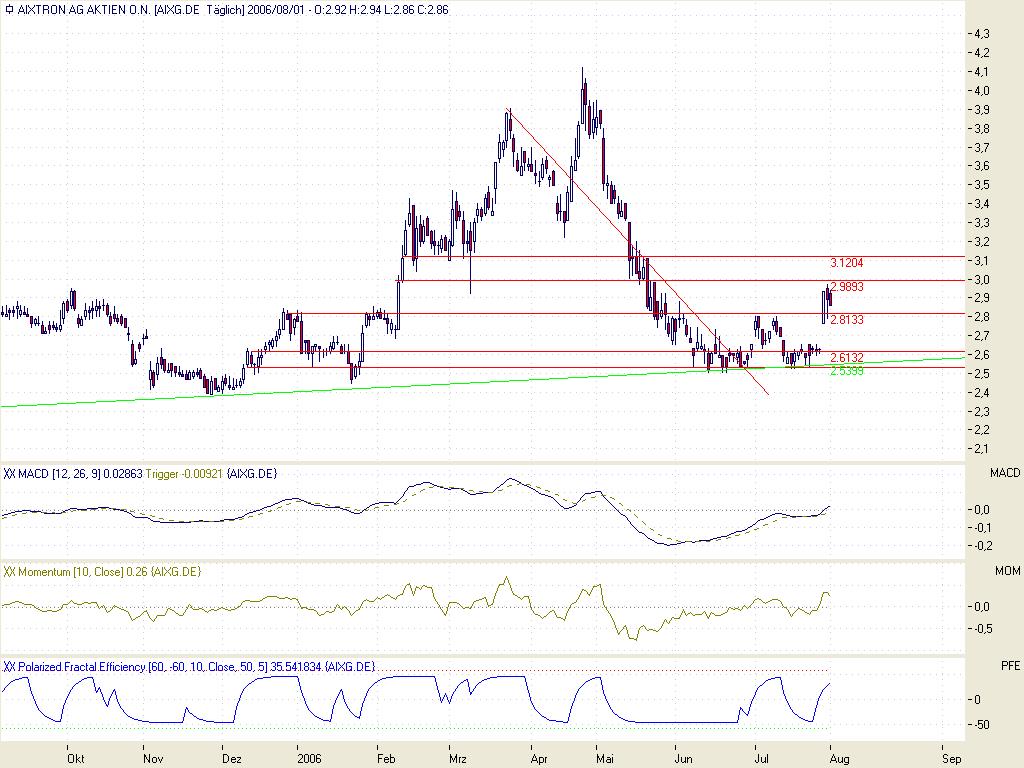Click the 4,3 value on the price axis

pos(982,33)
